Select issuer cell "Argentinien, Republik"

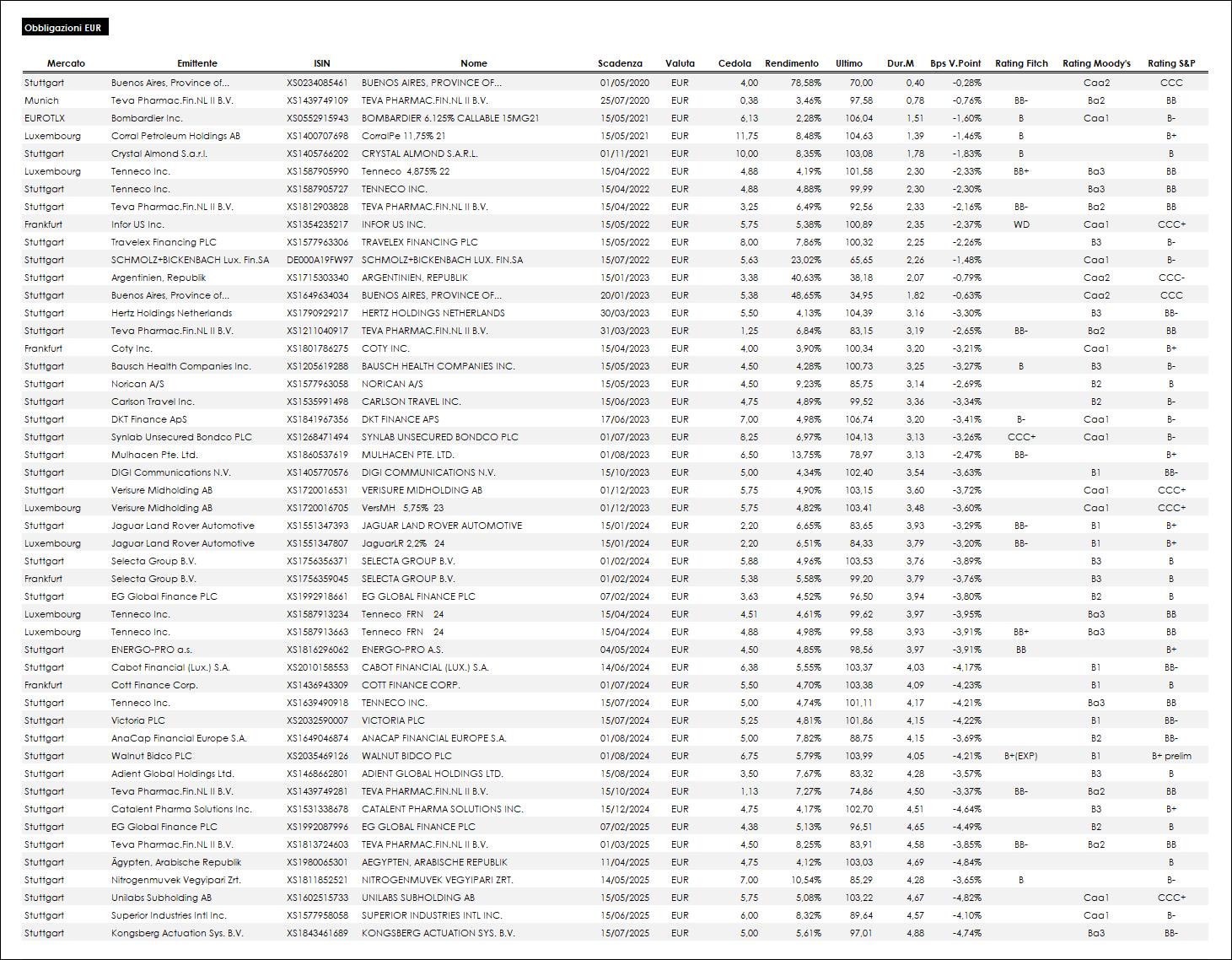pos(159,278)
